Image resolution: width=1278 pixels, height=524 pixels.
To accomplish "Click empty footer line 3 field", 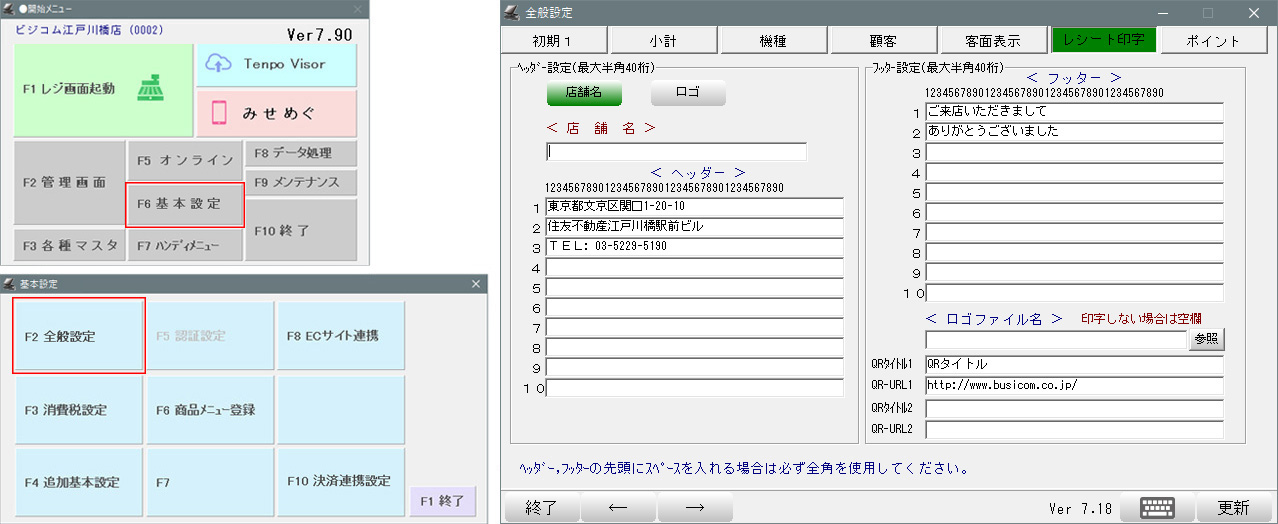I will [x=1075, y=152].
